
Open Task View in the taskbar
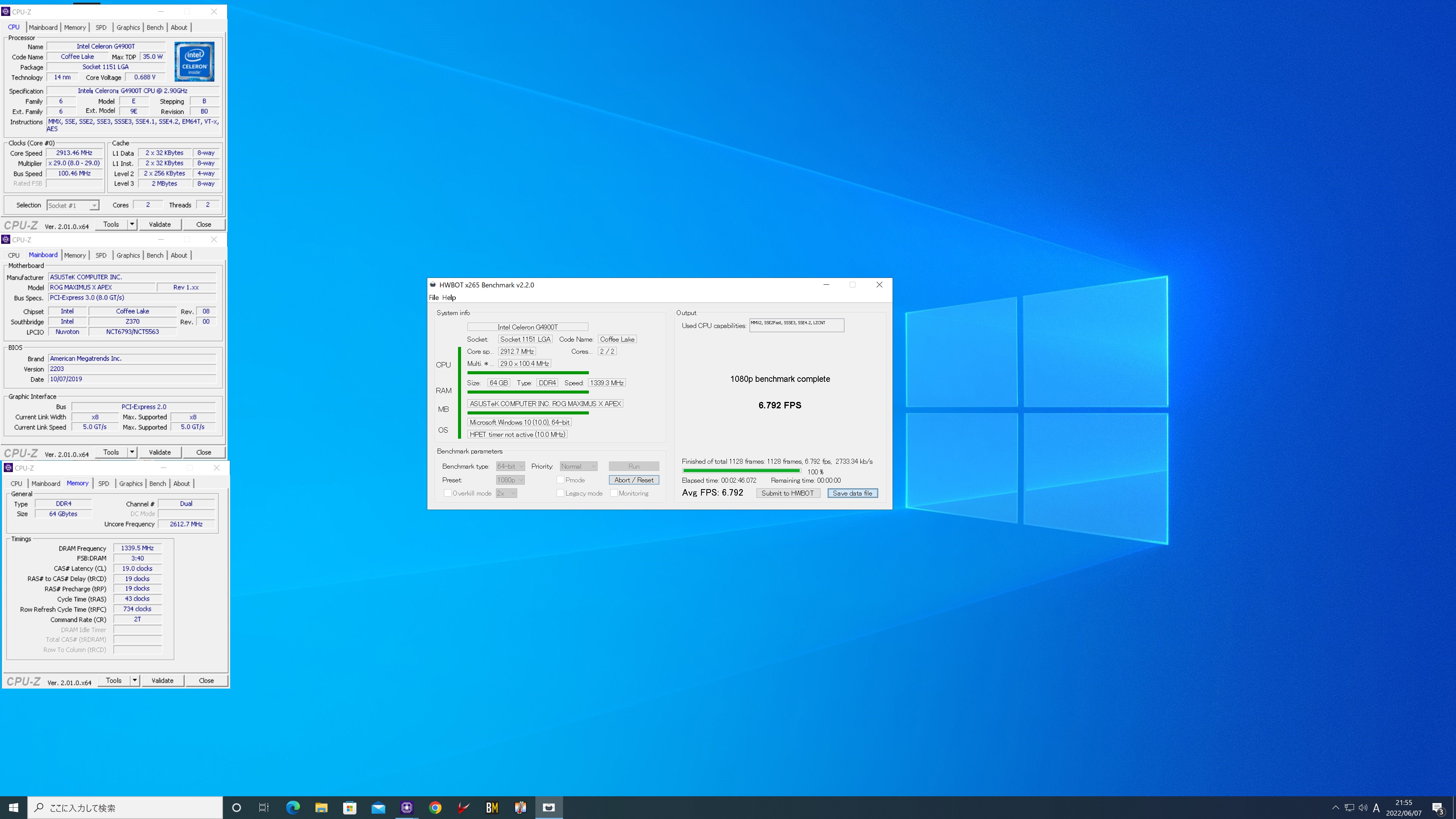pos(264,808)
